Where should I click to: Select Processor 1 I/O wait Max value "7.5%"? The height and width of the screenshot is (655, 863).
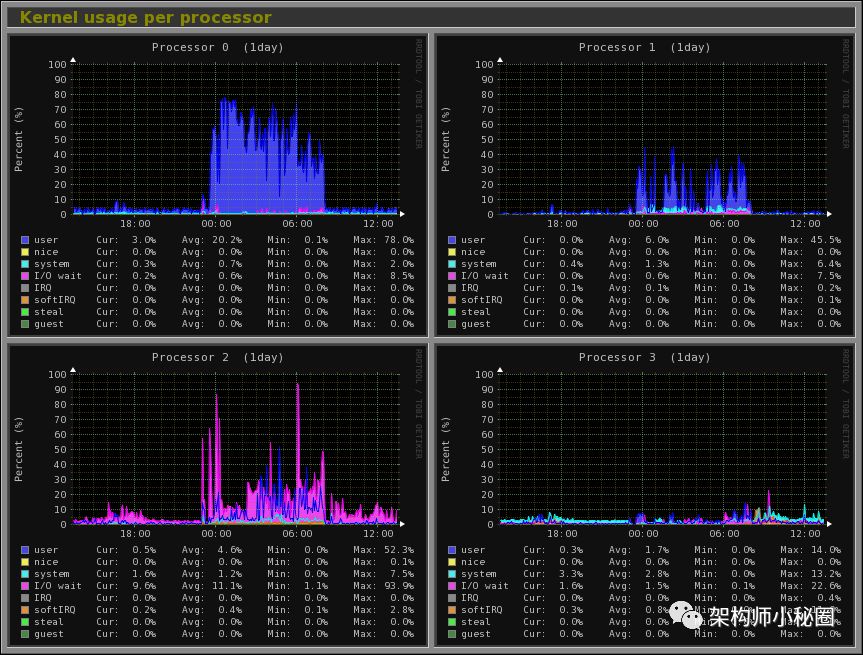pyautogui.click(x=829, y=276)
